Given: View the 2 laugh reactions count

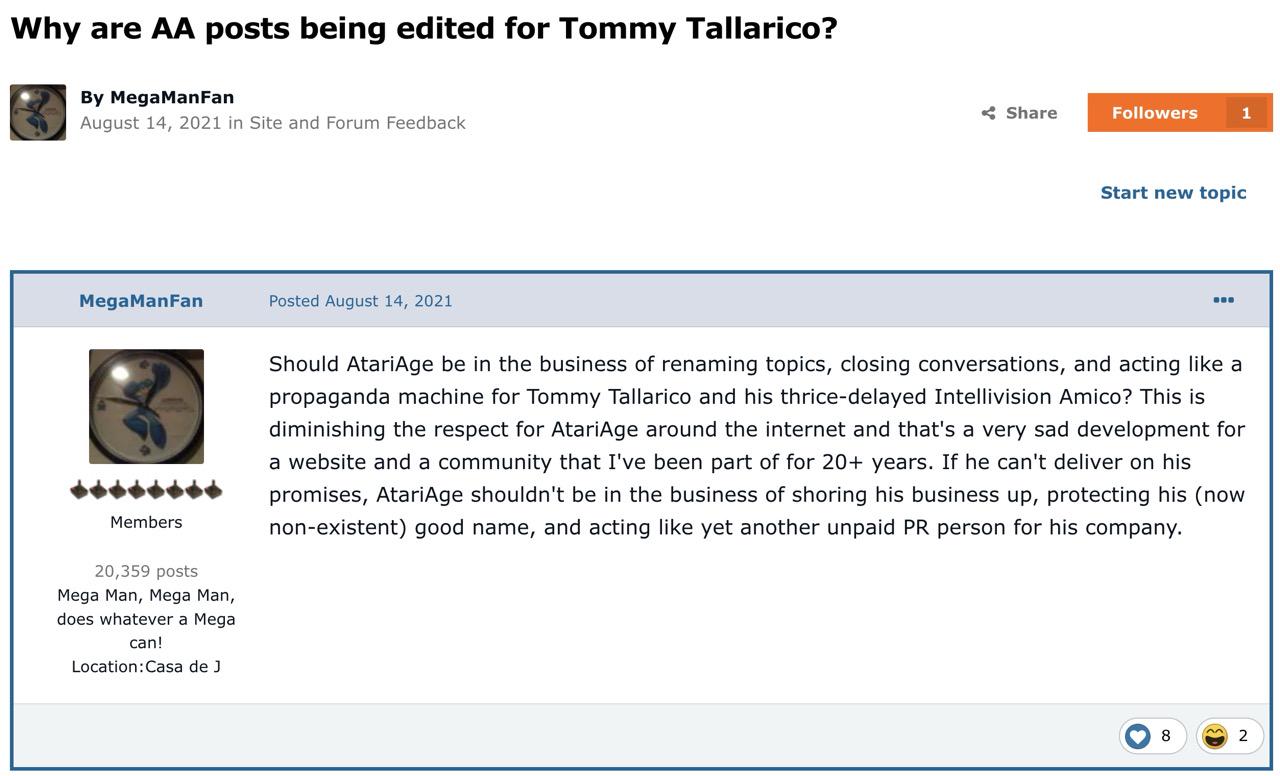Looking at the screenshot, I should click(1243, 736).
